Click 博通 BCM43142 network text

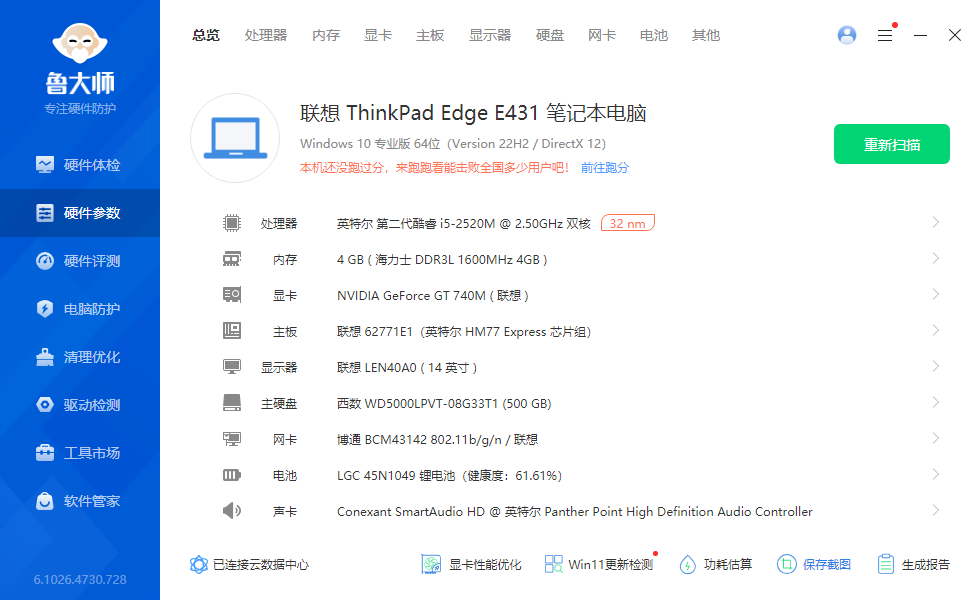pos(437,440)
